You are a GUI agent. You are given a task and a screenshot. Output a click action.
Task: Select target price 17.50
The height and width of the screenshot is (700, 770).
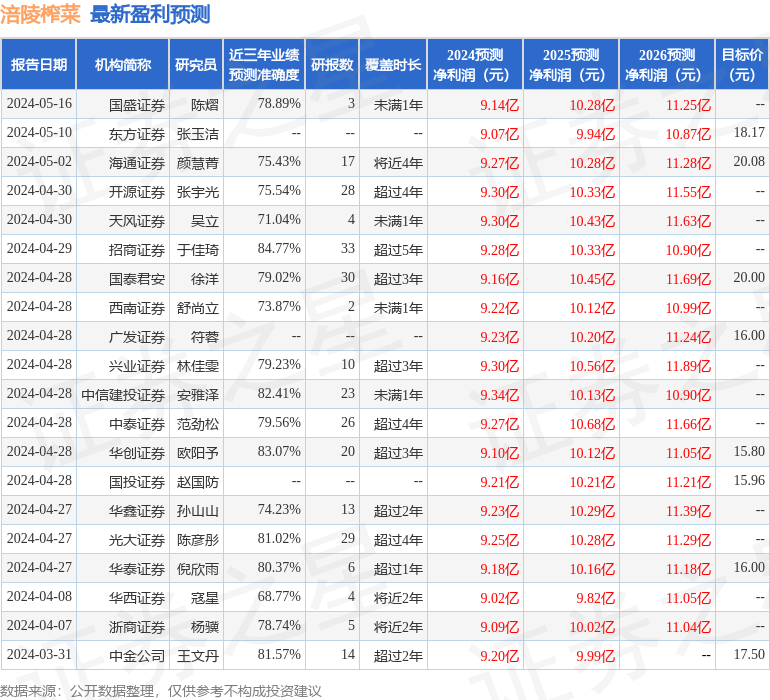coord(749,654)
